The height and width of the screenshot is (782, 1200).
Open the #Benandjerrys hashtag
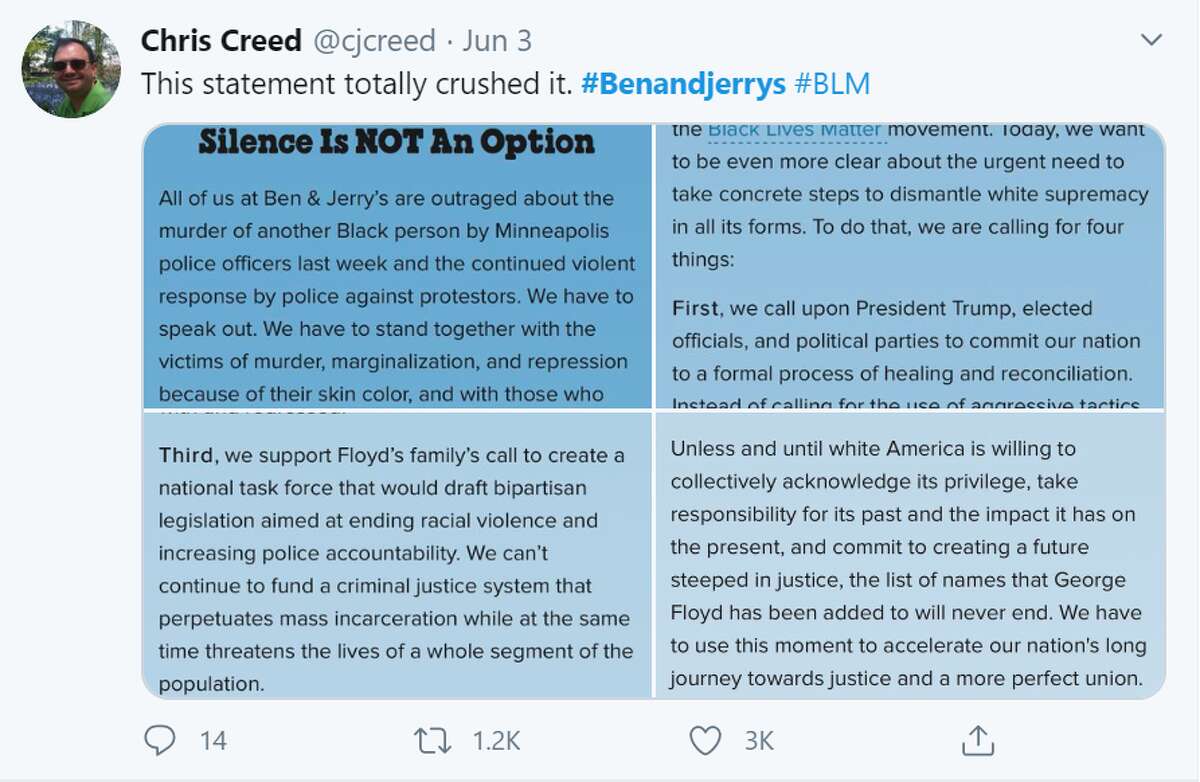point(683,83)
